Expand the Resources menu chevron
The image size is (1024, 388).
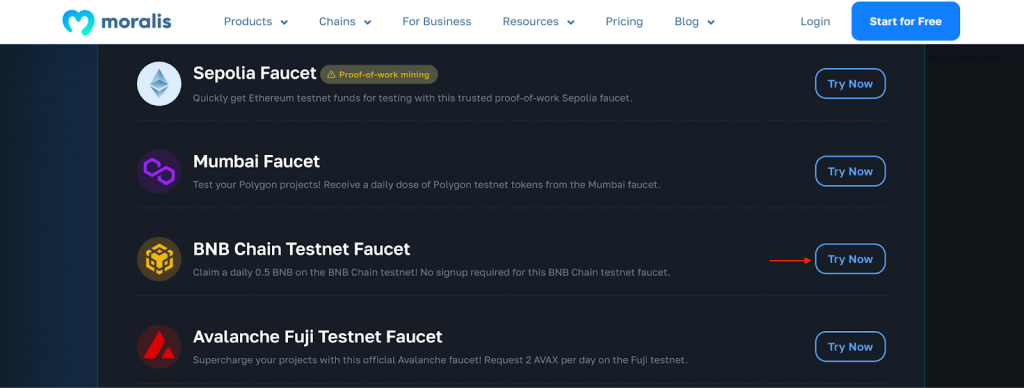pyautogui.click(x=571, y=22)
